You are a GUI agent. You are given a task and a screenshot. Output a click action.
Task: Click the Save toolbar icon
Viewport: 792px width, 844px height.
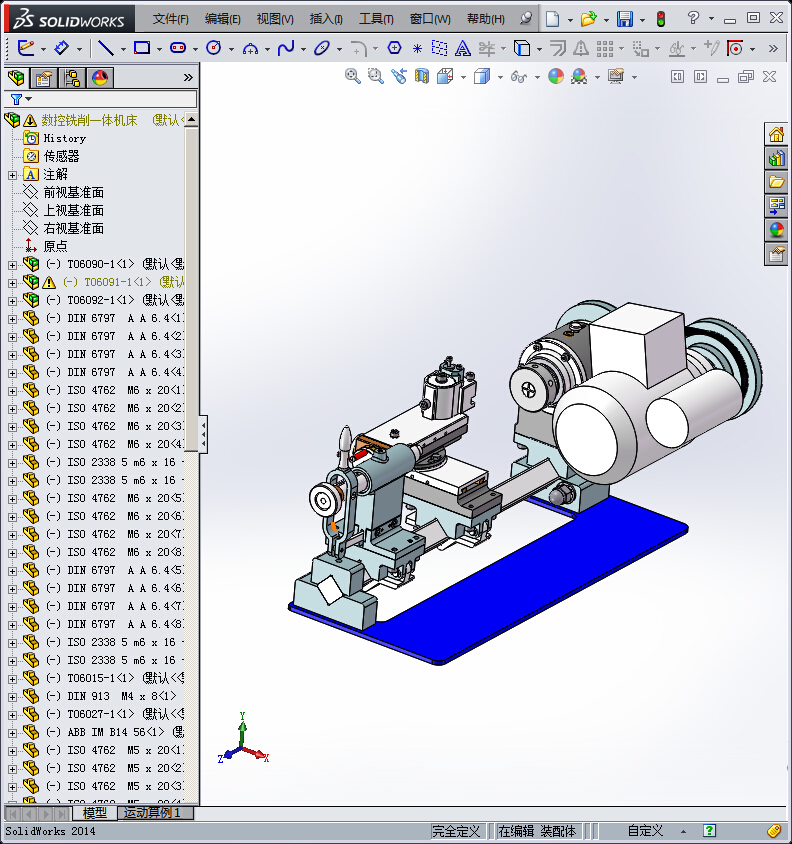click(625, 19)
